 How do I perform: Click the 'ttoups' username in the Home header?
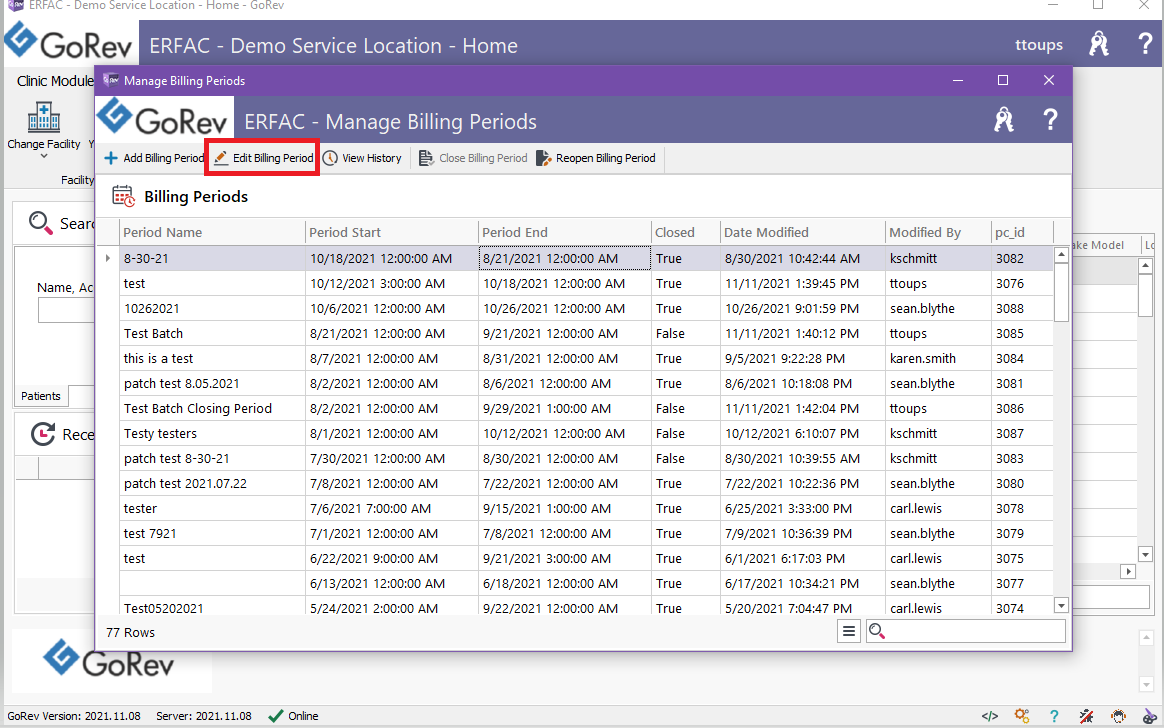coord(1039,45)
